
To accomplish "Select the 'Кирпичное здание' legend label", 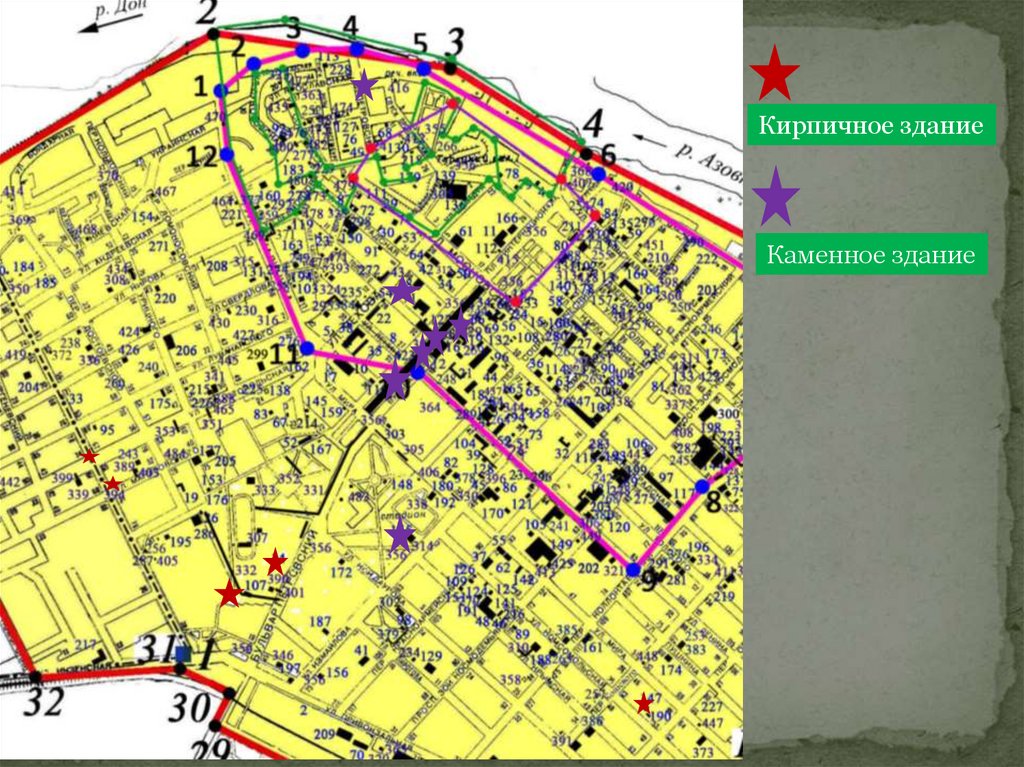I will 871,124.
